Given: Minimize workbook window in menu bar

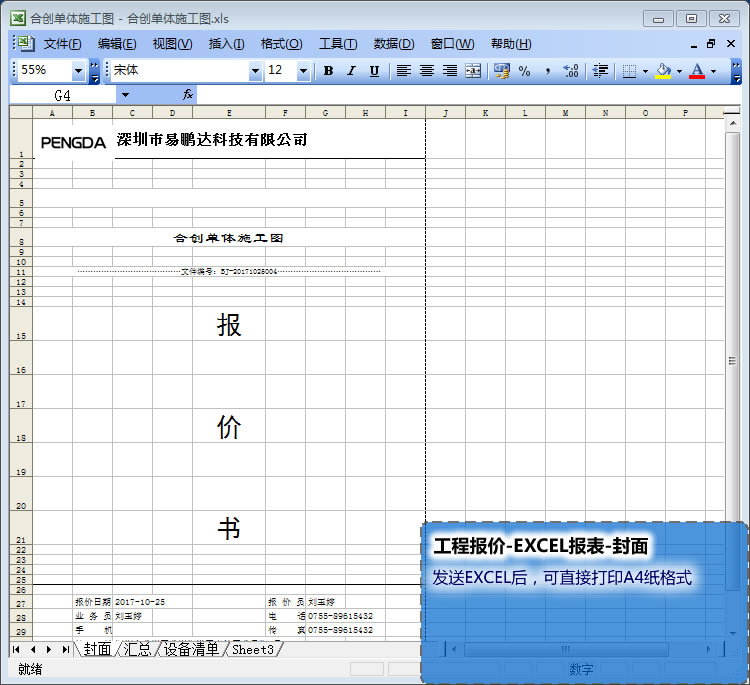Looking at the screenshot, I should [x=694, y=44].
